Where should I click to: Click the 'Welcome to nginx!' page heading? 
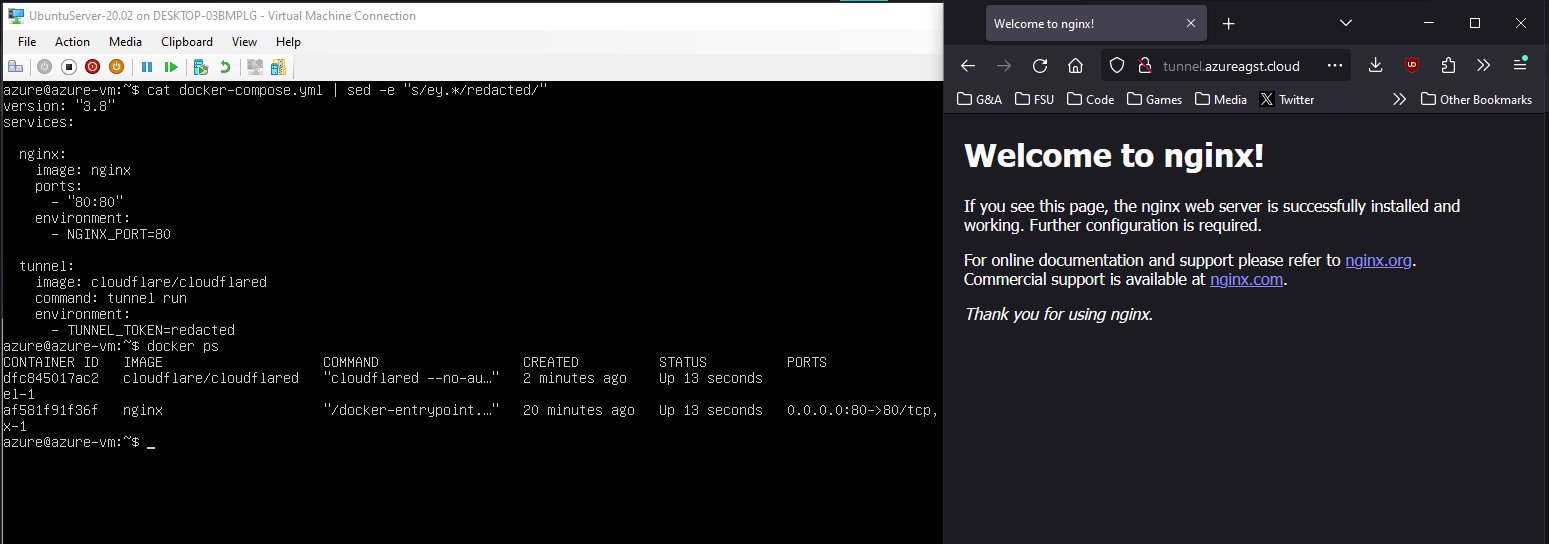pyautogui.click(x=1114, y=155)
